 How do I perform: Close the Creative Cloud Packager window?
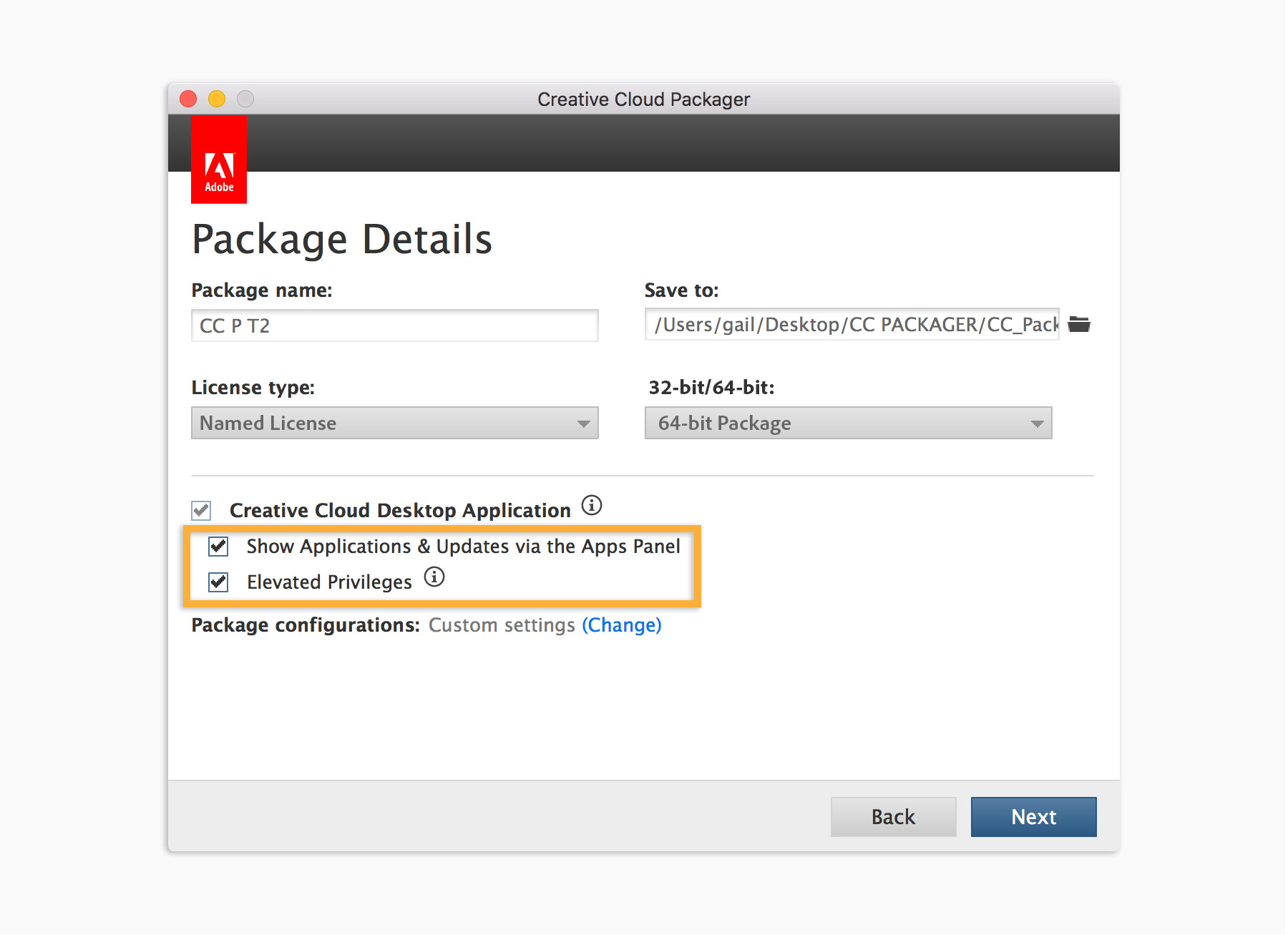tap(188, 99)
